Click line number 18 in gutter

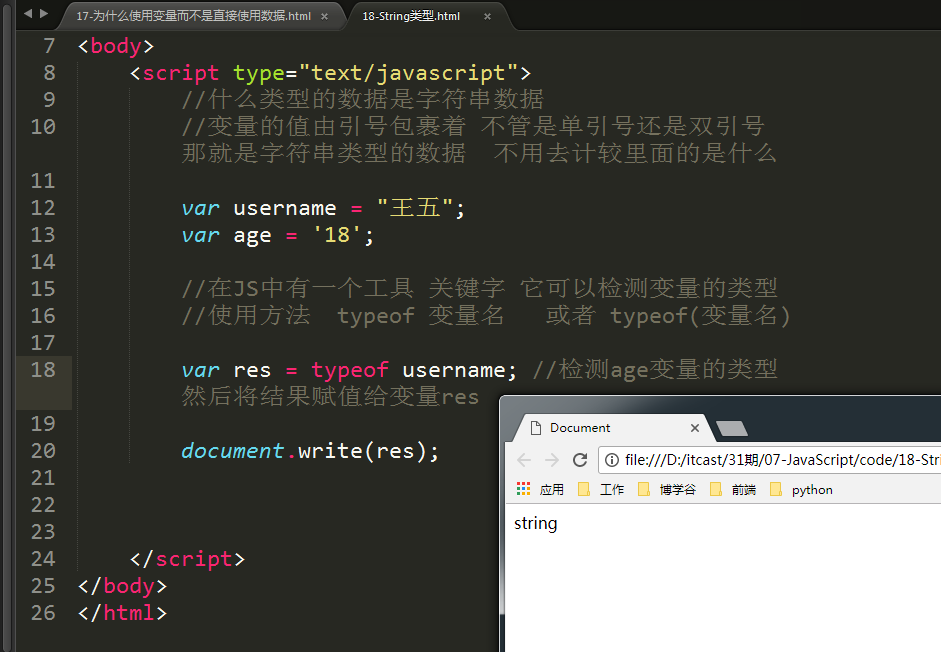point(43,370)
